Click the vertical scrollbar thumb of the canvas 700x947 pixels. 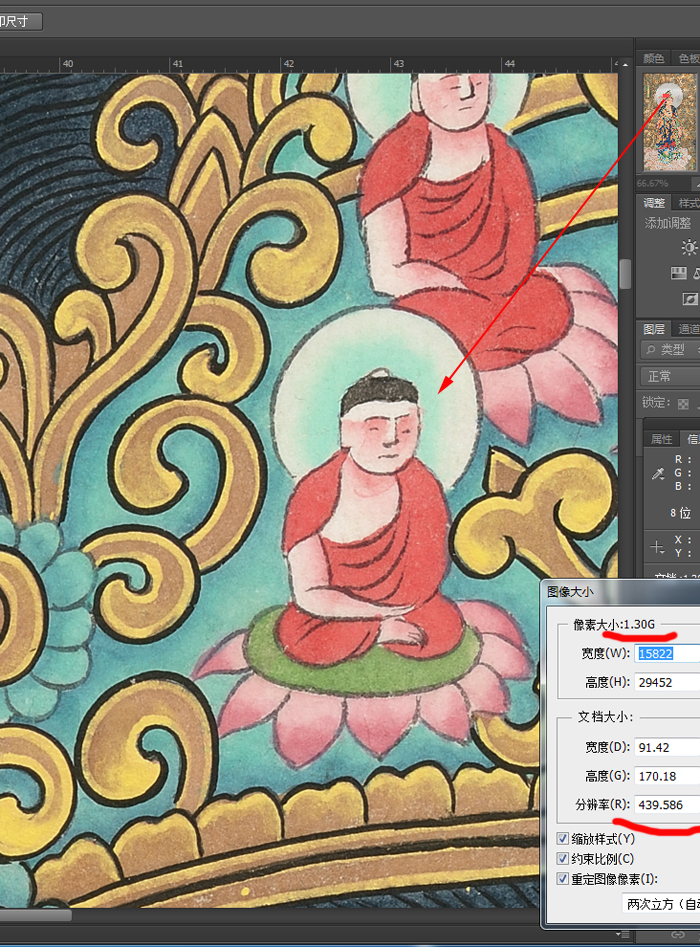(625, 274)
